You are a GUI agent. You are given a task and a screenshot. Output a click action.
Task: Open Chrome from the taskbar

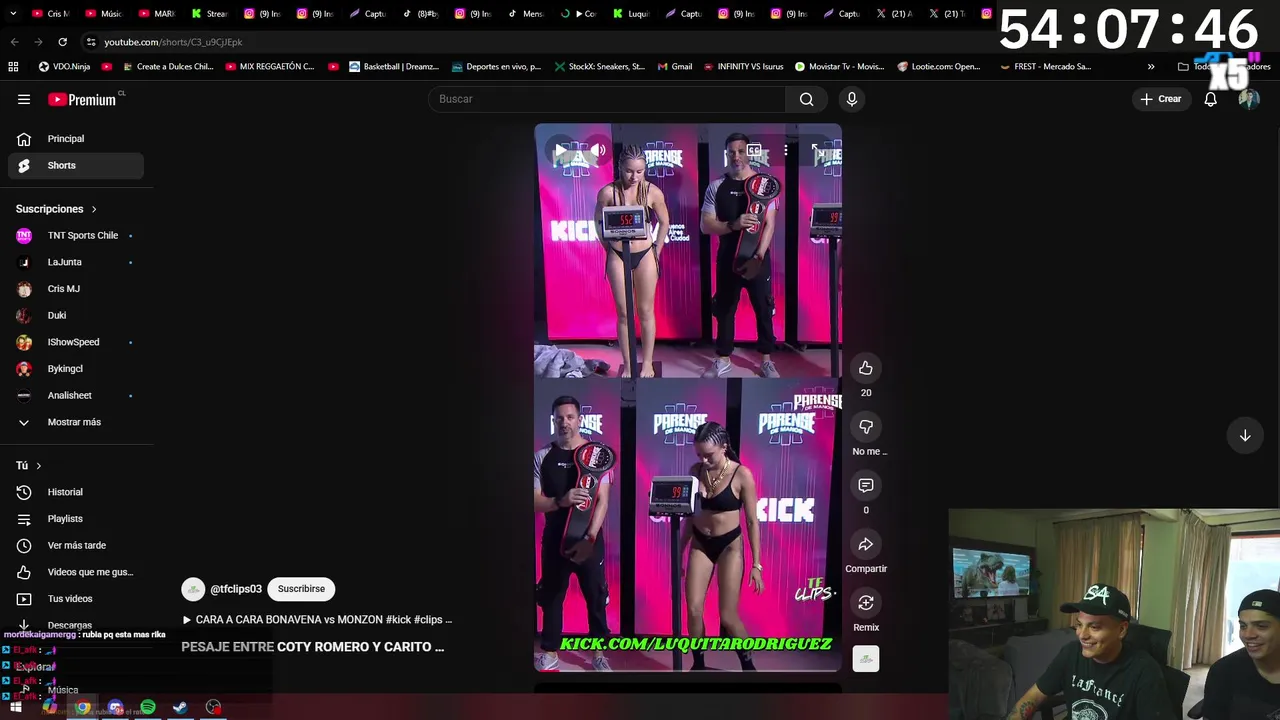[83, 707]
